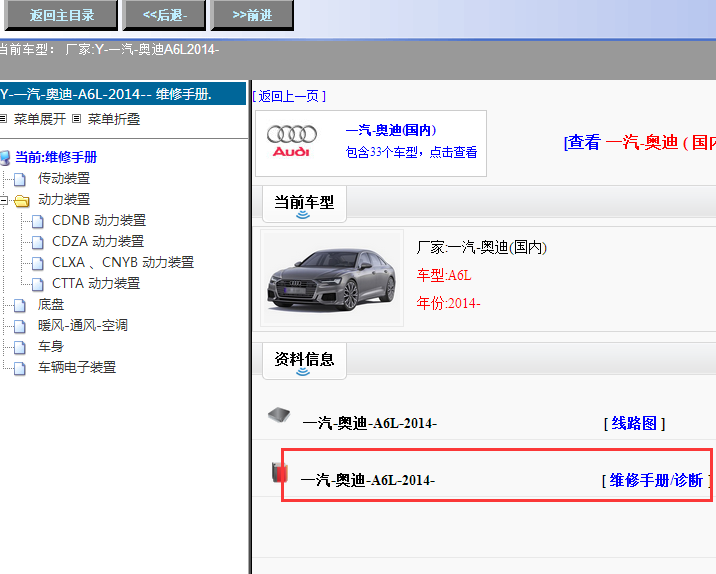716x574 pixels.
Task: Click the Y-一汽-奥迪-A6L-2014-- 维修手册 header
Action: [123, 94]
